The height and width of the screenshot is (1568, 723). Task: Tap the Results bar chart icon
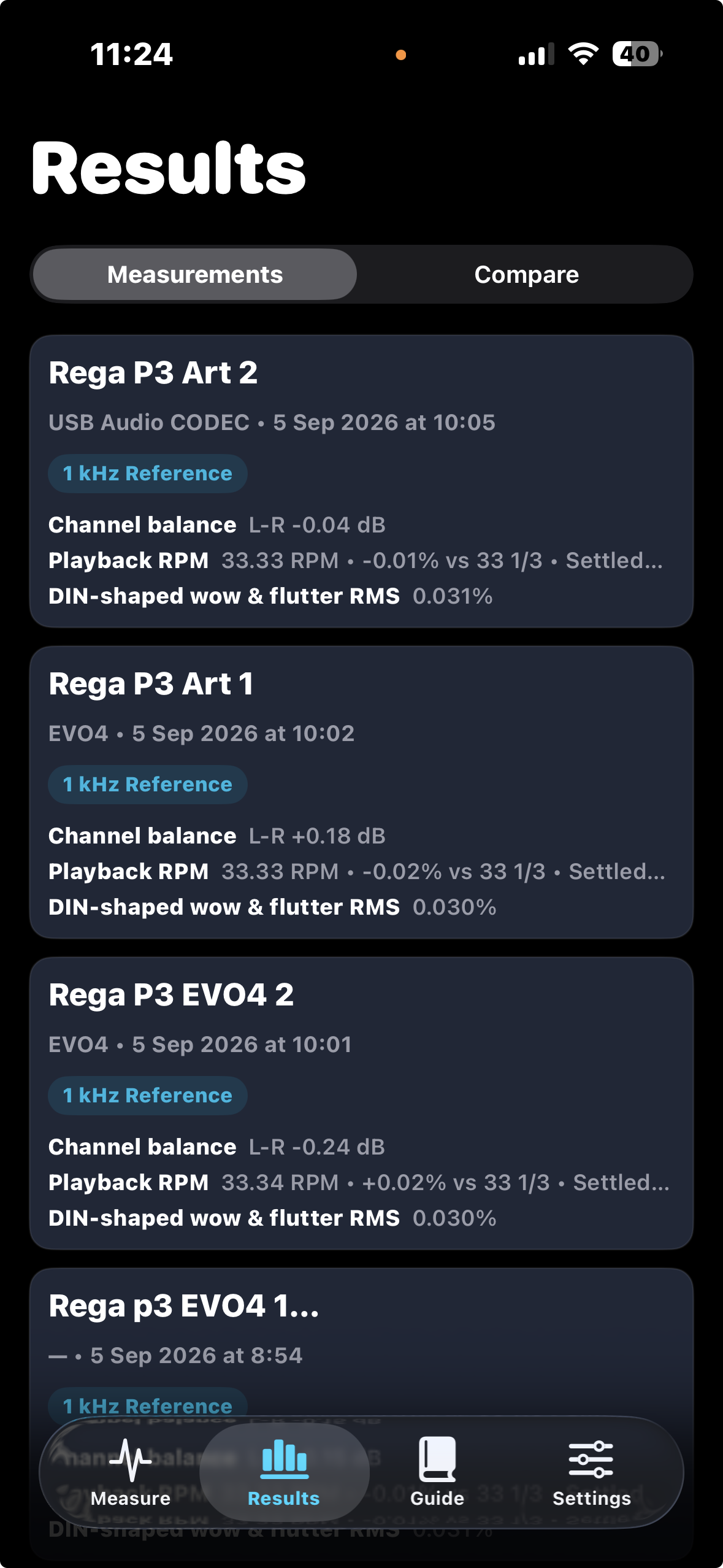click(284, 1459)
